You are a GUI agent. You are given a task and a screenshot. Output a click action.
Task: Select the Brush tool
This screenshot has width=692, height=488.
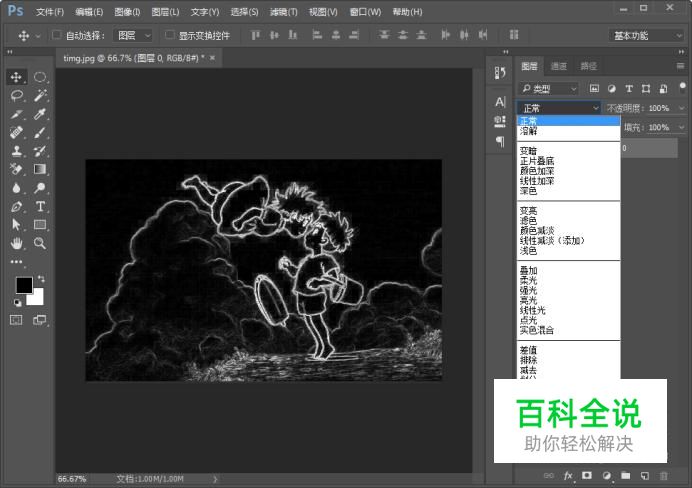pos(40,132)
